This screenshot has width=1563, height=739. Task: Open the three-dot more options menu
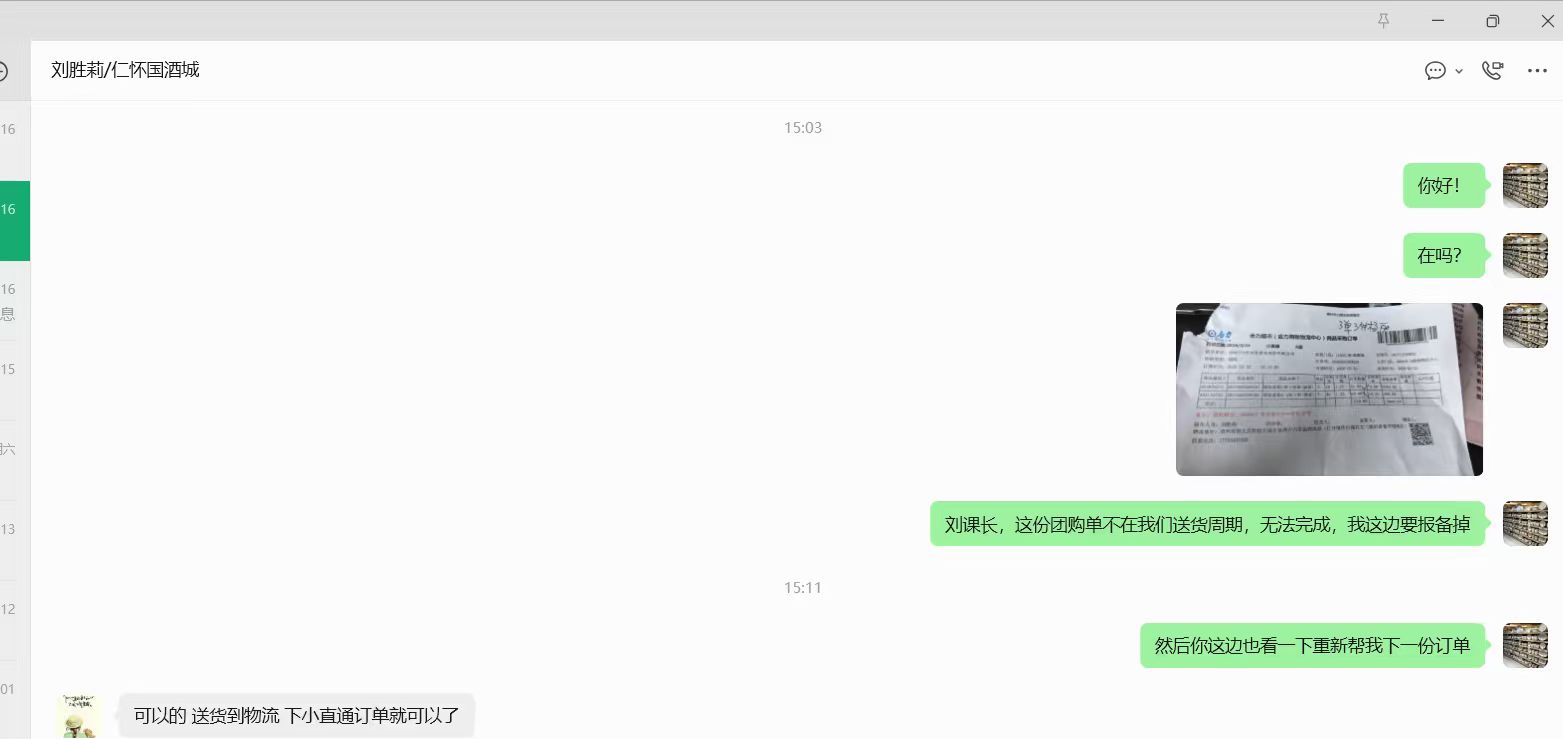(1537, 71)
